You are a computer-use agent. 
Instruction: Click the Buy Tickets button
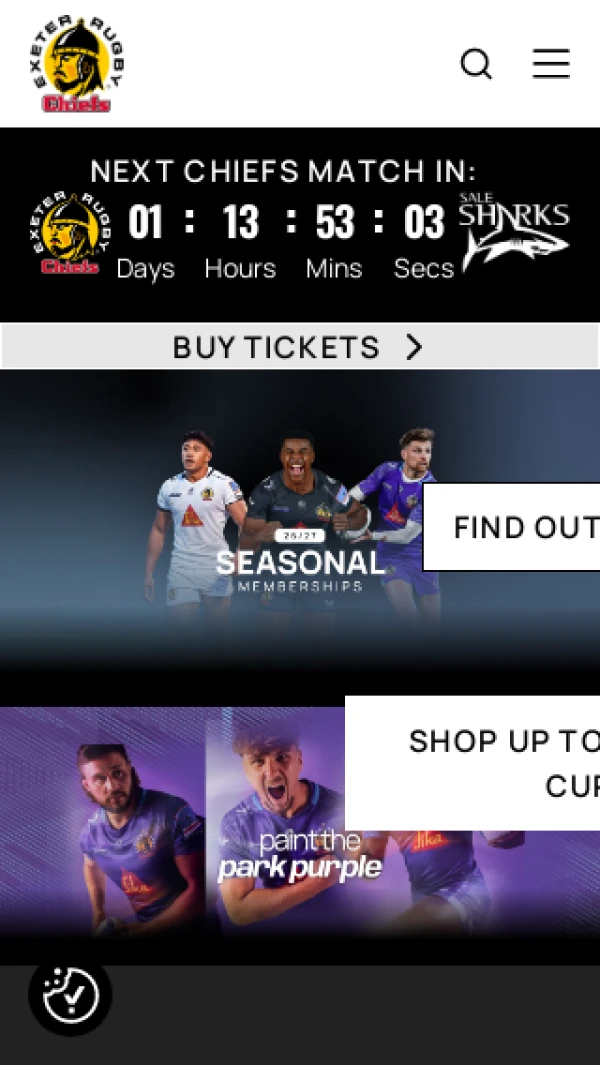pos(300,347)
